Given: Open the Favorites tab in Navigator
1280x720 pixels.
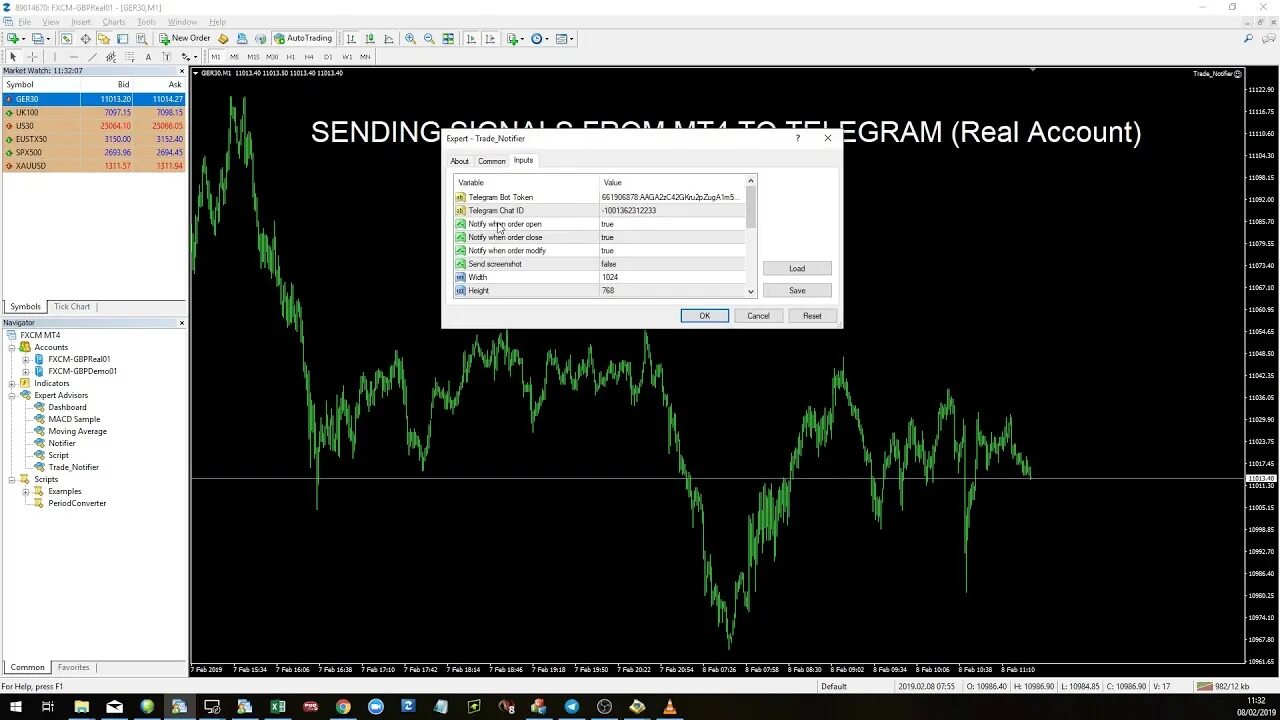Looking at the screenshot, I should 73,667.
